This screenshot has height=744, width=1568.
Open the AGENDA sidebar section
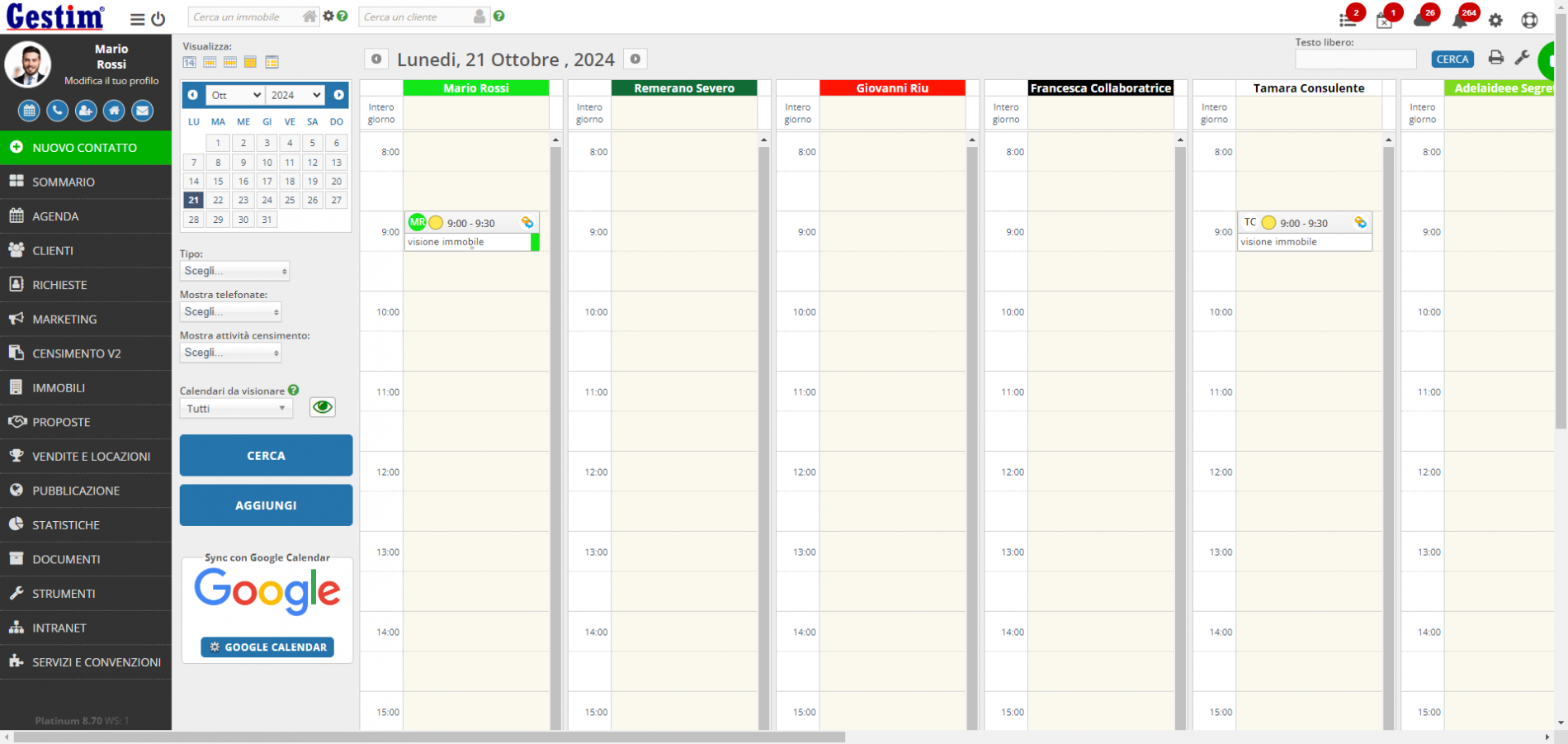[57, 216]
